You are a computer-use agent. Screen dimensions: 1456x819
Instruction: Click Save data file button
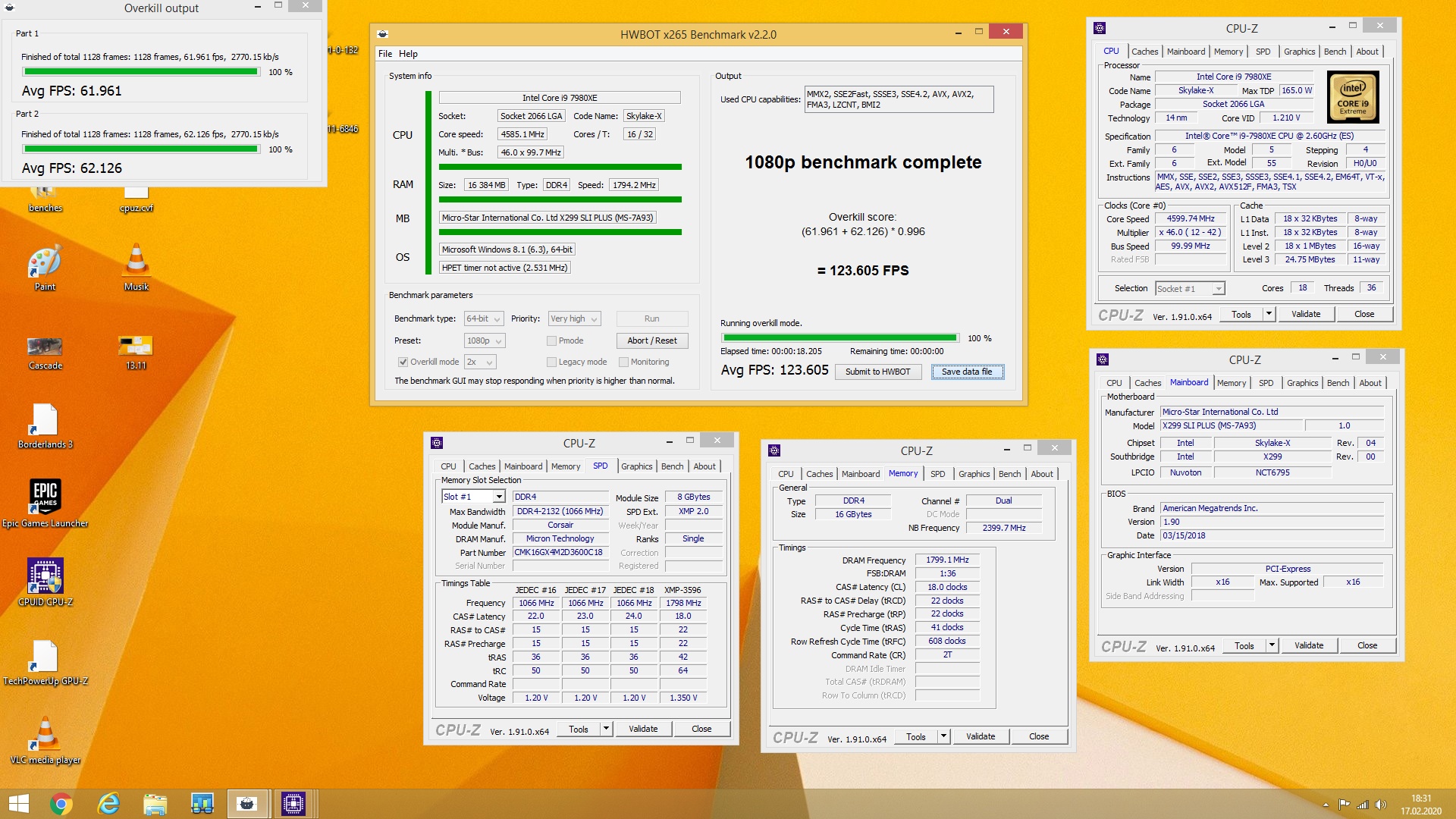point(967,372)
